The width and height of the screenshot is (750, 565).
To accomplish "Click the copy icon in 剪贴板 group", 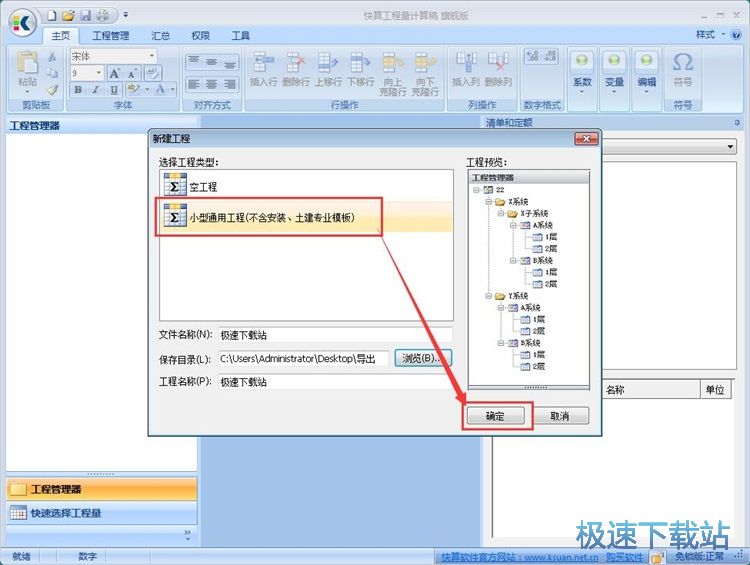I will (x=52, y=73).
